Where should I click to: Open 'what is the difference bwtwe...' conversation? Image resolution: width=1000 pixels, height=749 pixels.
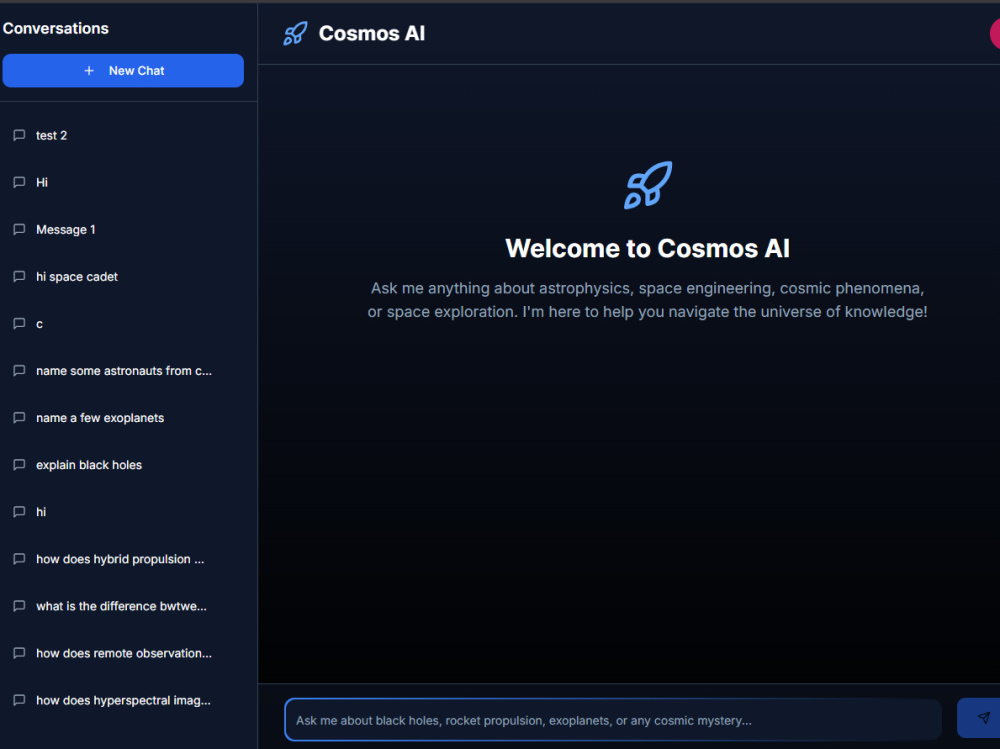123,606
